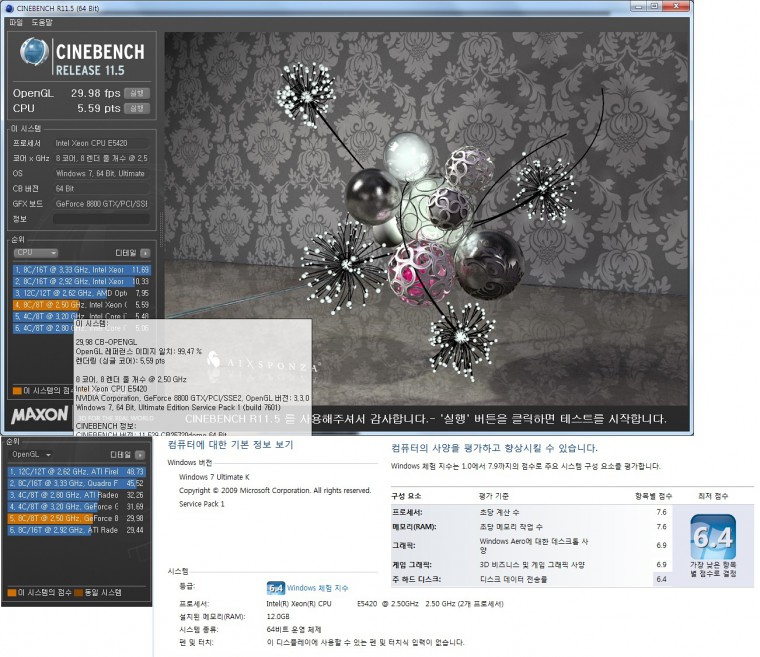Screen dimensions: 760x657
Task: Click the 프로세서 score 7.6 in experience table
Action: pyautogui.click(x=662, y=512)
